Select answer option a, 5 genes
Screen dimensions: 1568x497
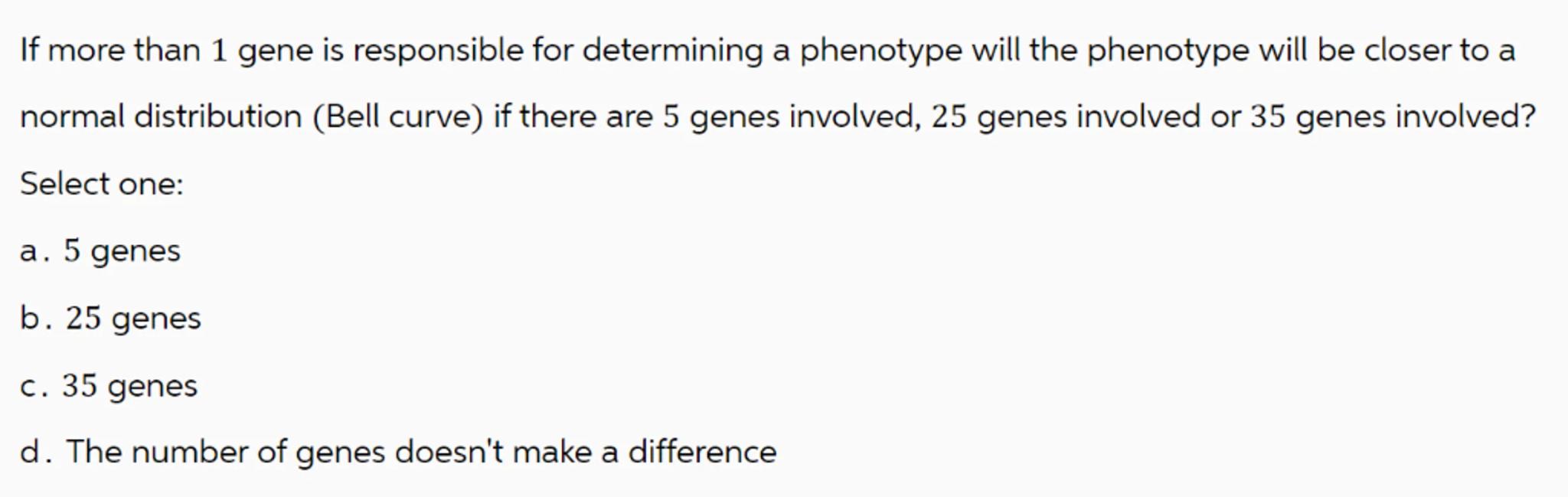pyautogui.click(x=122, y=251)
